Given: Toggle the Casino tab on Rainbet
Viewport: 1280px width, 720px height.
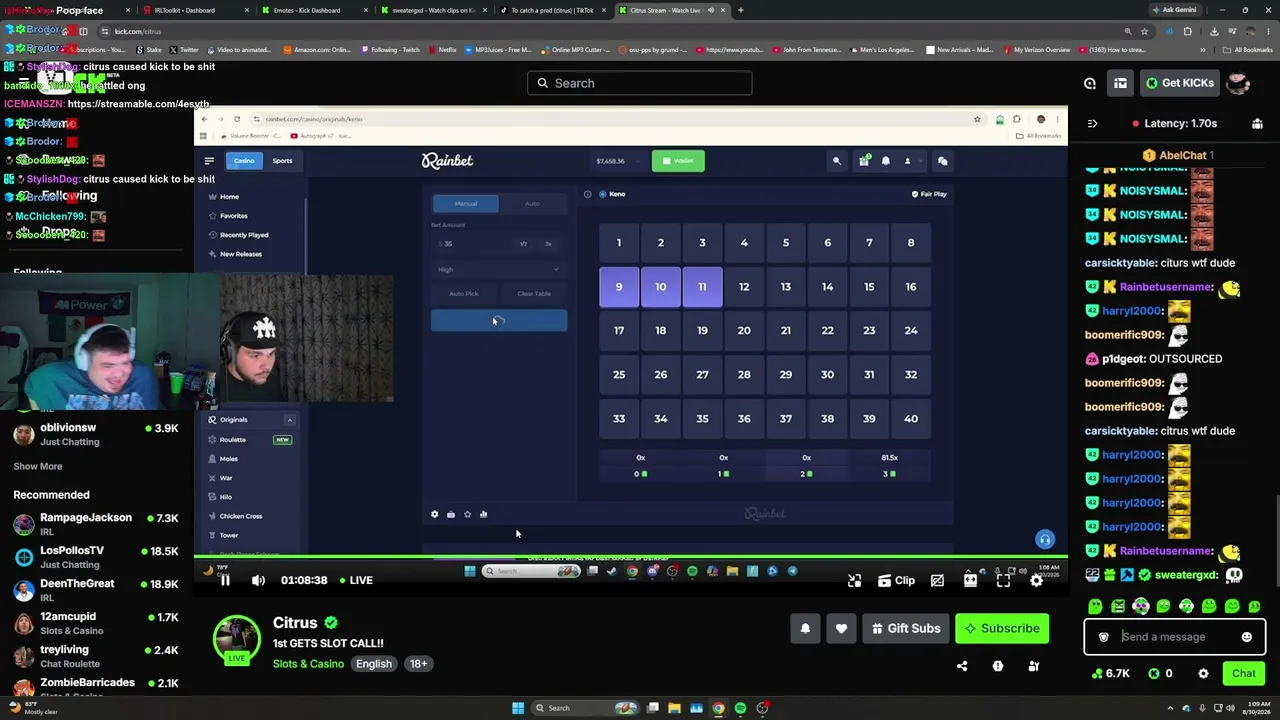Looking at the screenshot, I should coord(244,161).
